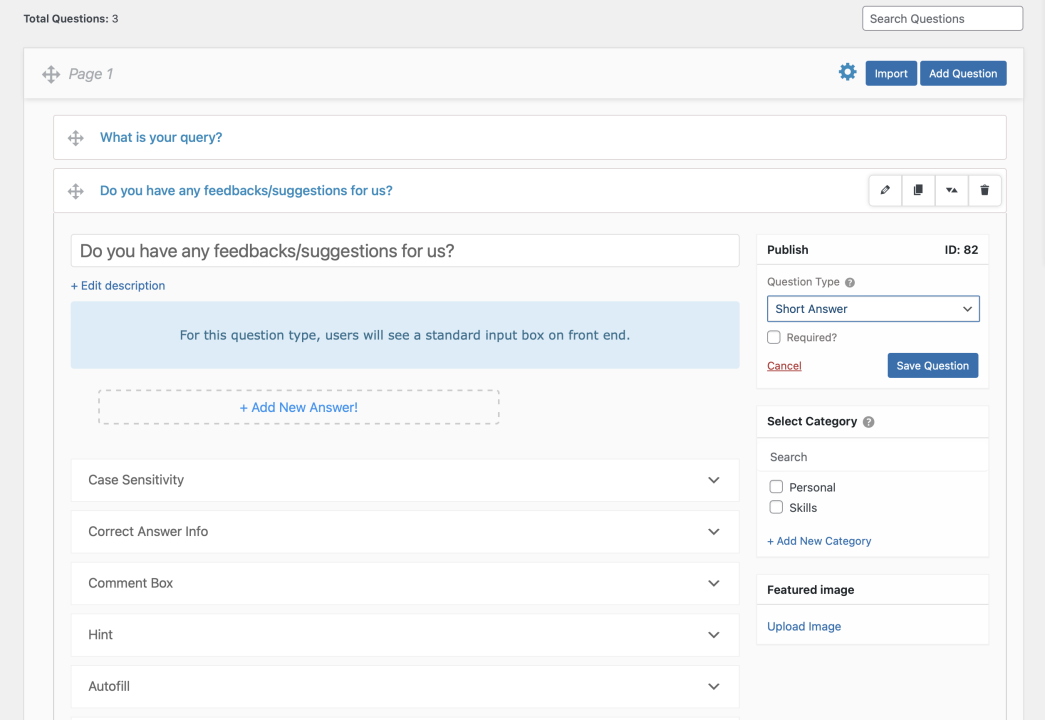
Task: Delete the feedbacks question via the trash icon
Action: click(x=984, y=190)
